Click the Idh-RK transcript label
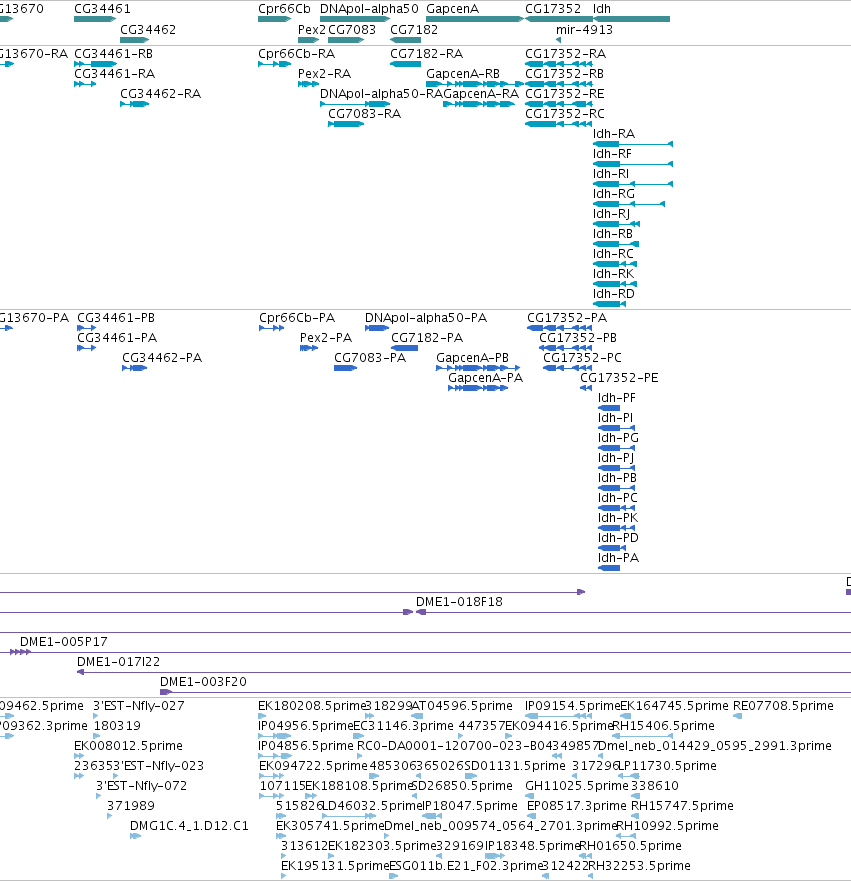The height and width of the screenshot is (881, 851). pyautogui.click(x=613, y=274)
